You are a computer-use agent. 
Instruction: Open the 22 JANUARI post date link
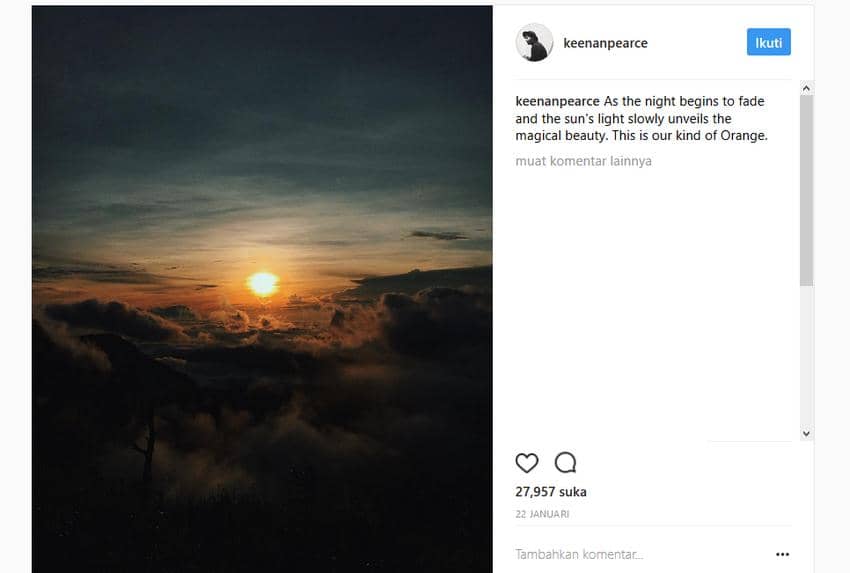coord(543,514)
